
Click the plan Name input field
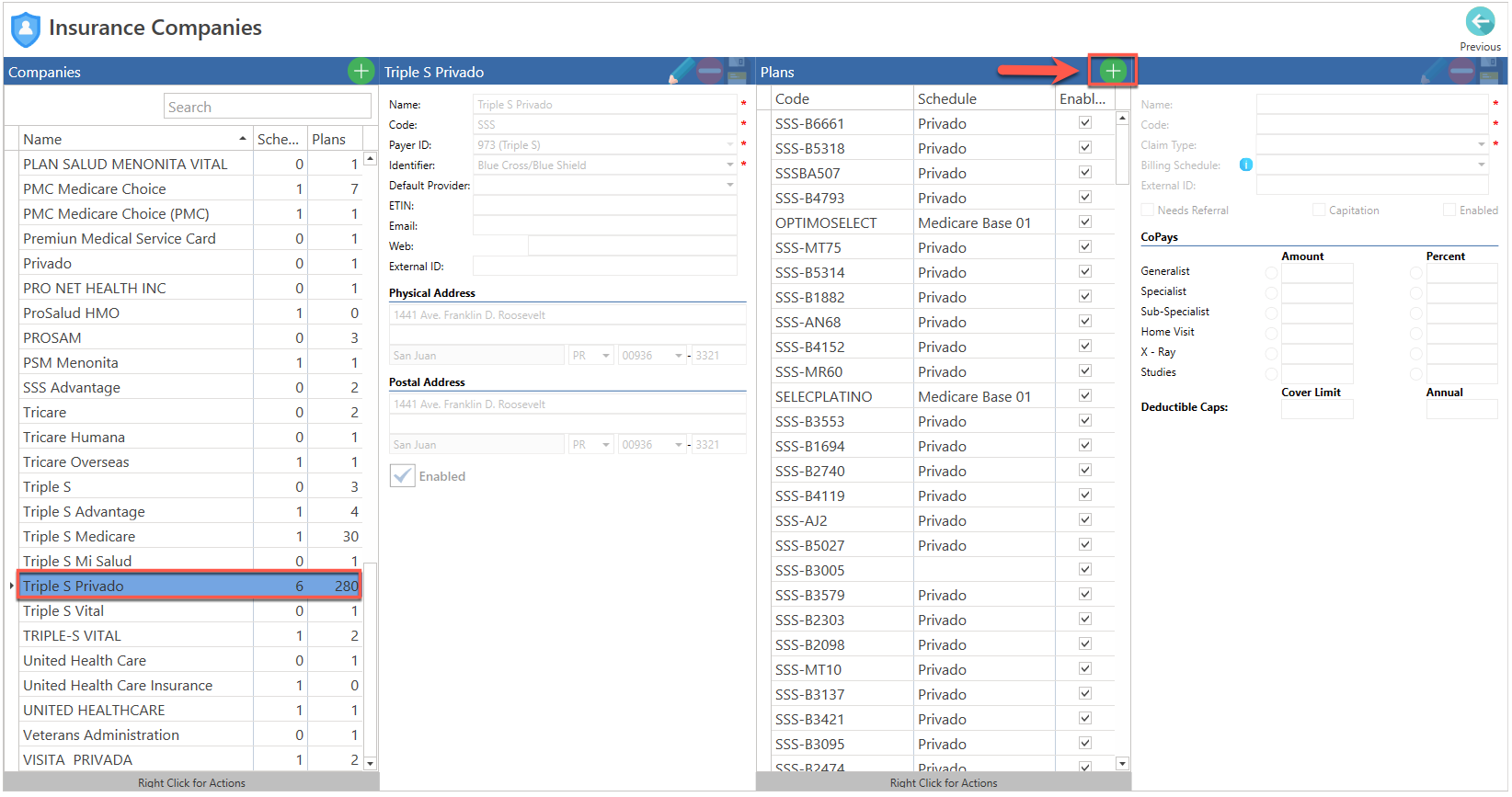tap(1371, 104)
